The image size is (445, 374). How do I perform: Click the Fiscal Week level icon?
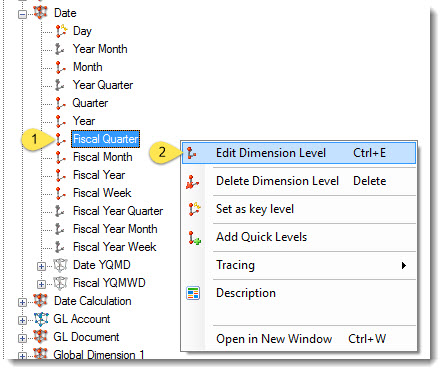pyautogui.click(x=60, y=193)
